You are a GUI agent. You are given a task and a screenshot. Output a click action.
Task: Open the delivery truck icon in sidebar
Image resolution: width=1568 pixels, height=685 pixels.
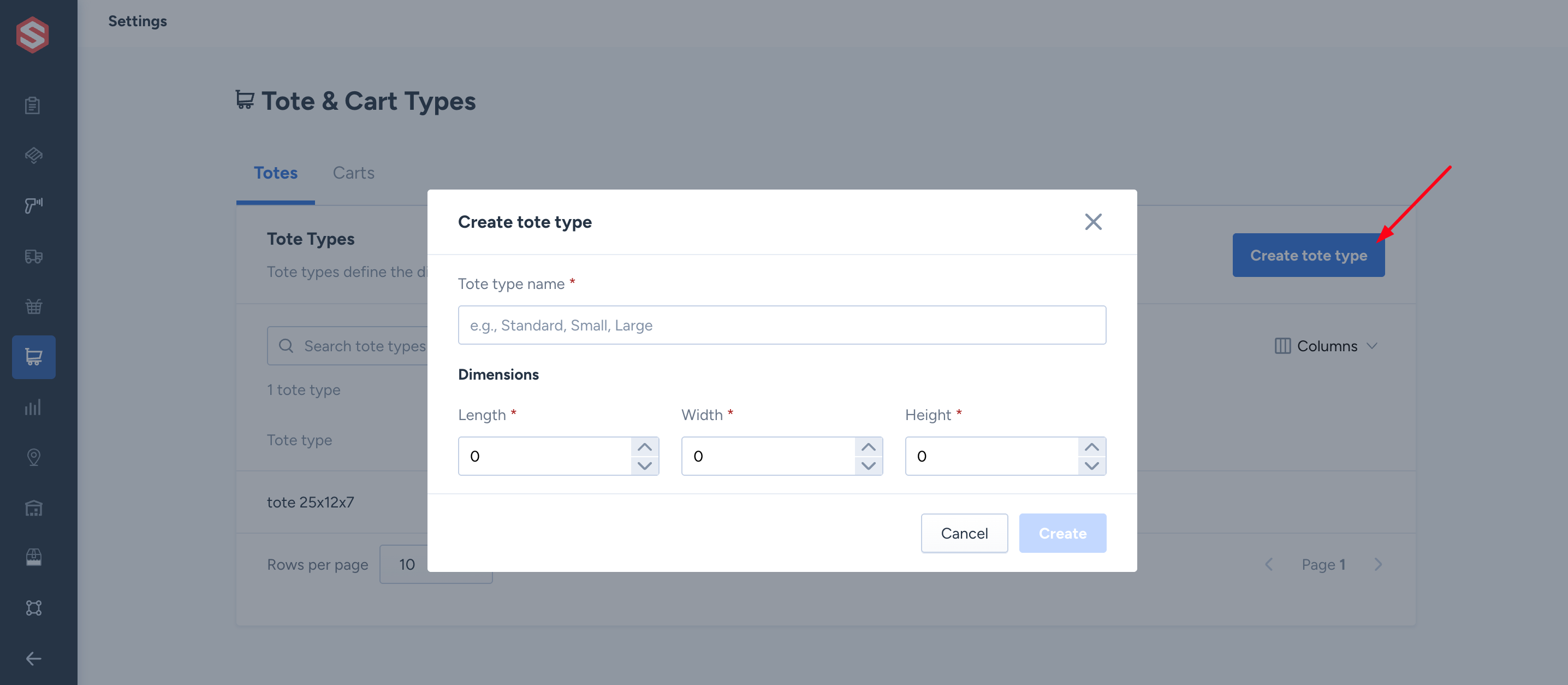(x=33, y=256)
